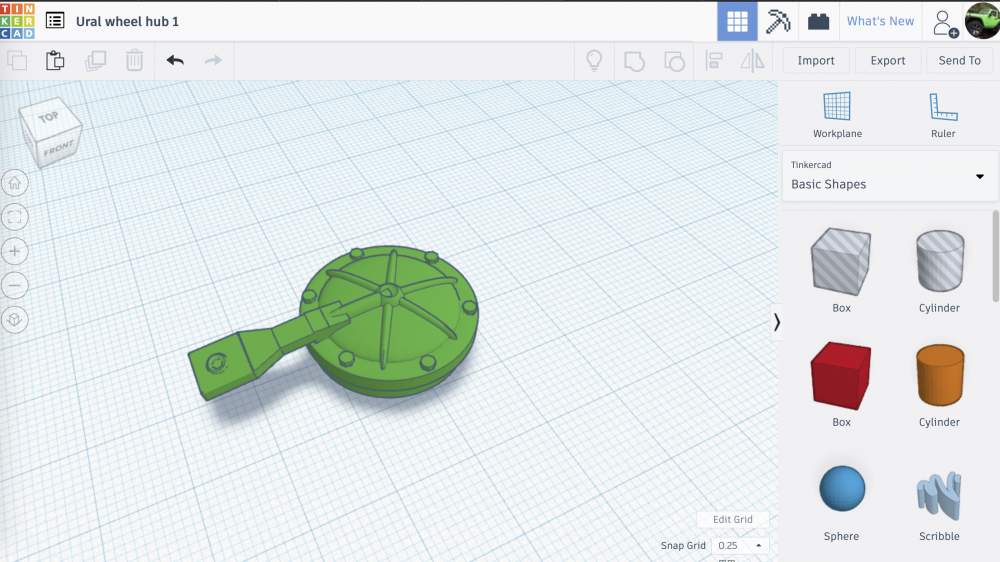Open the What's New link

coord(880,21)
